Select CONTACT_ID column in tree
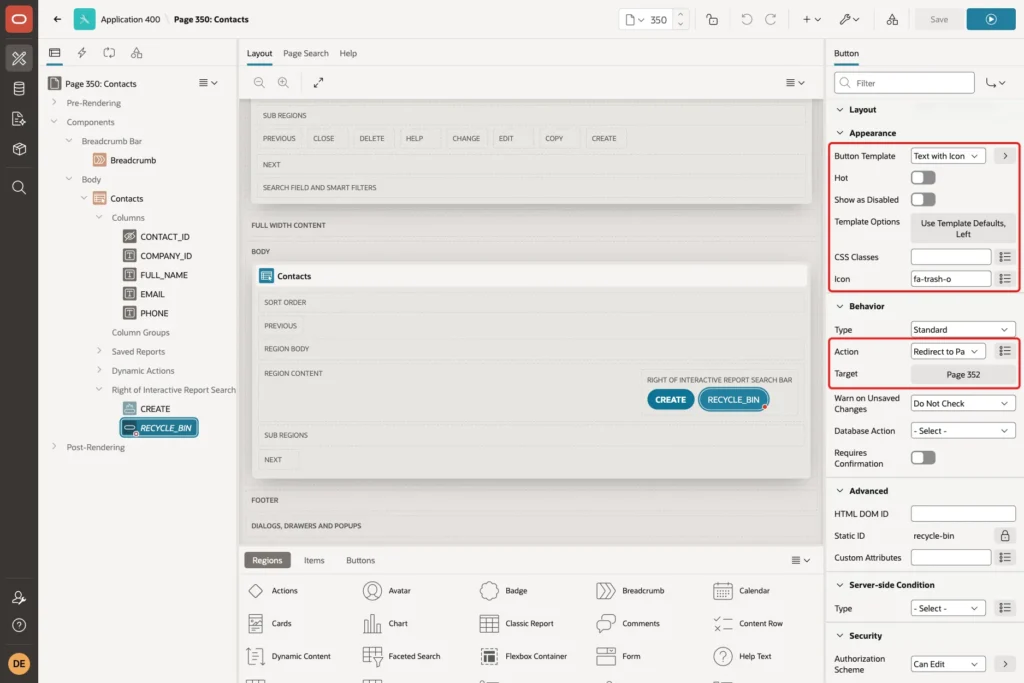 (157, 237)
